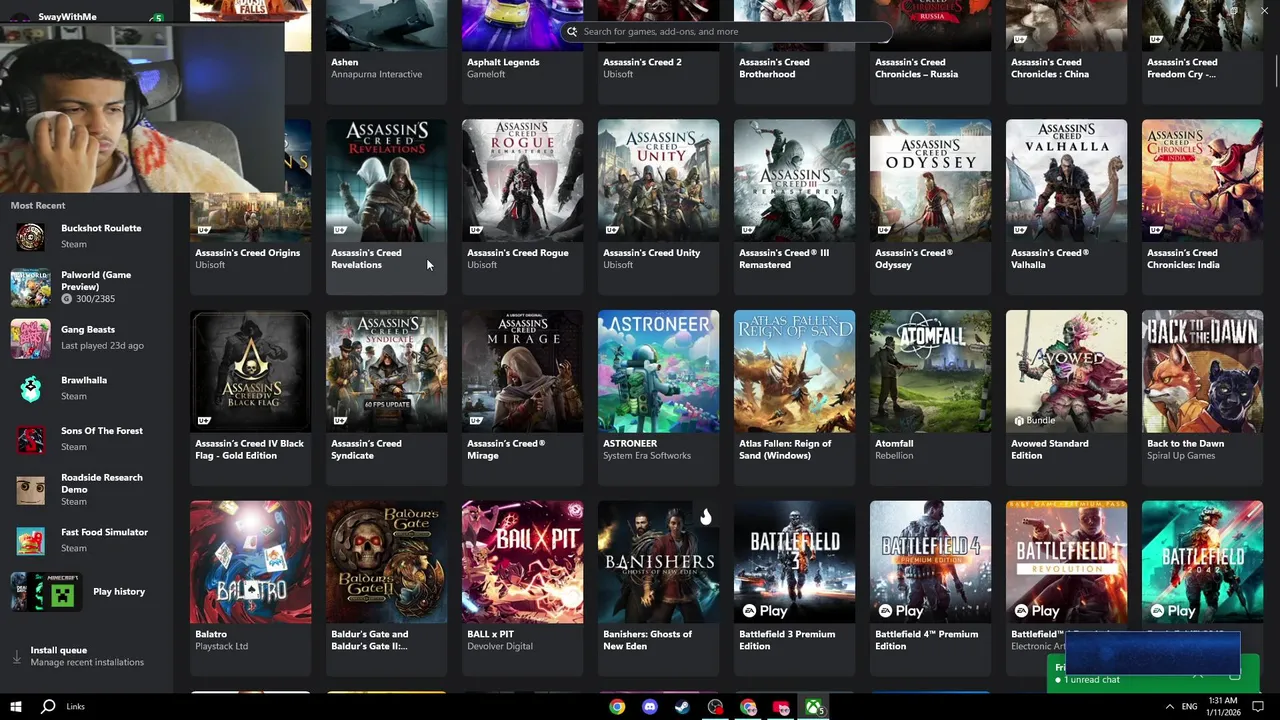Viewport: 1280px width, 720px height.
Task: Open Roadside Research Demo sidebar icon
Action: pos(30,490)
